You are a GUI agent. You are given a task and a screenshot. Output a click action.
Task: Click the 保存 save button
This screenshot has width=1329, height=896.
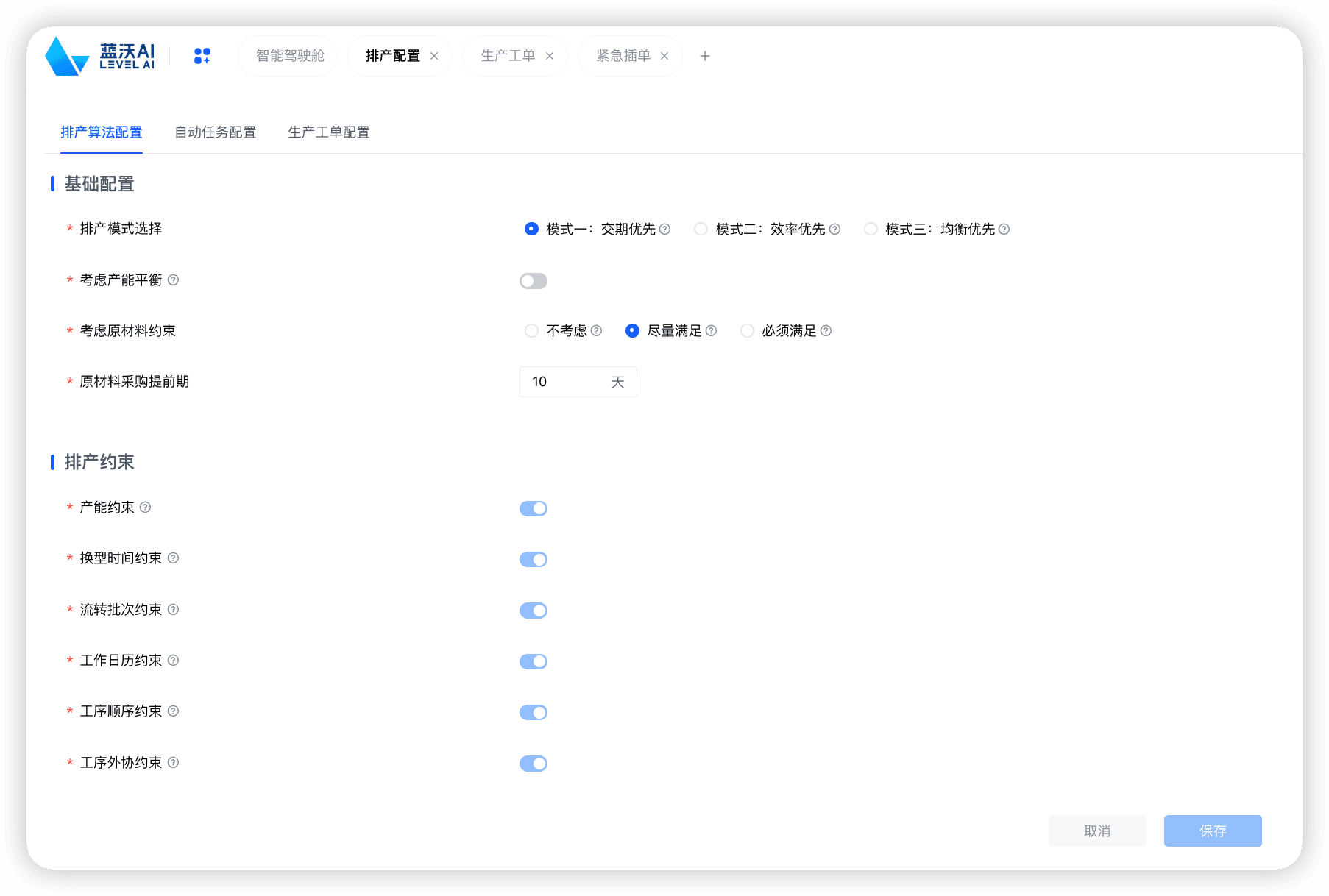[x=1212, y=831]
